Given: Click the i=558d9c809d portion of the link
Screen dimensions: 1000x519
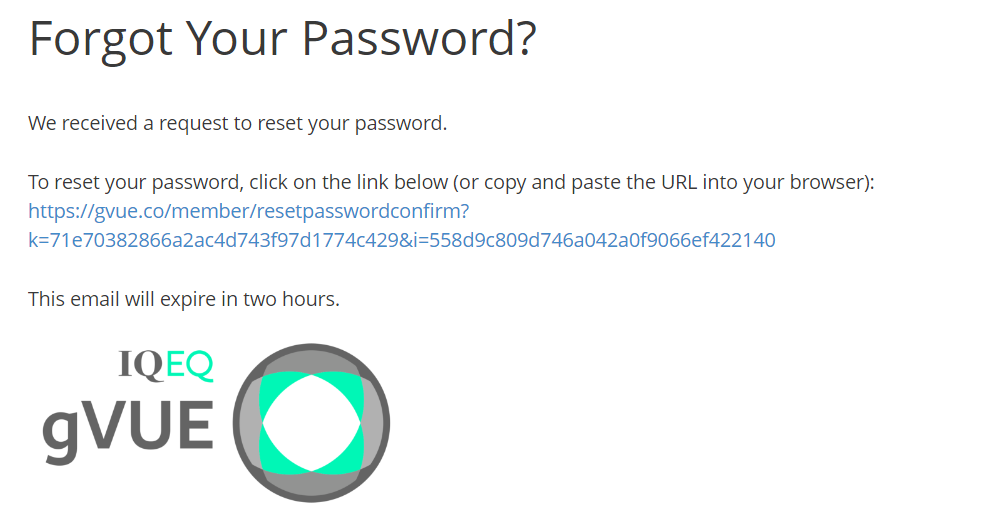Looking at the screenshot, I should 596,240.
